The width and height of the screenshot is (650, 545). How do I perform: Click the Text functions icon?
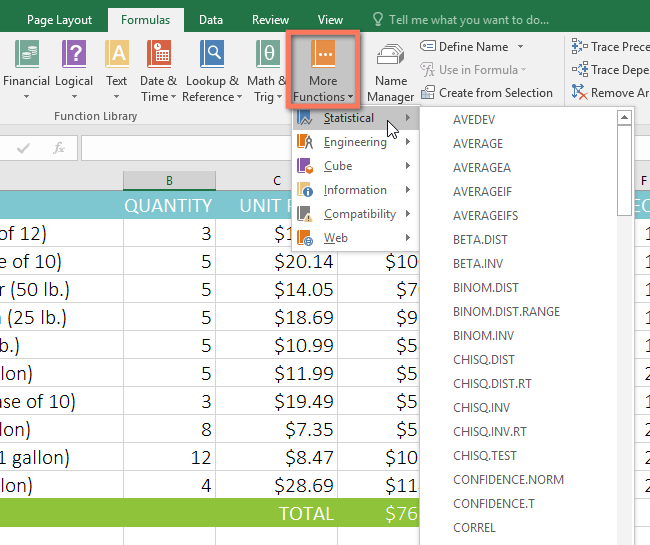coord(117,69)
